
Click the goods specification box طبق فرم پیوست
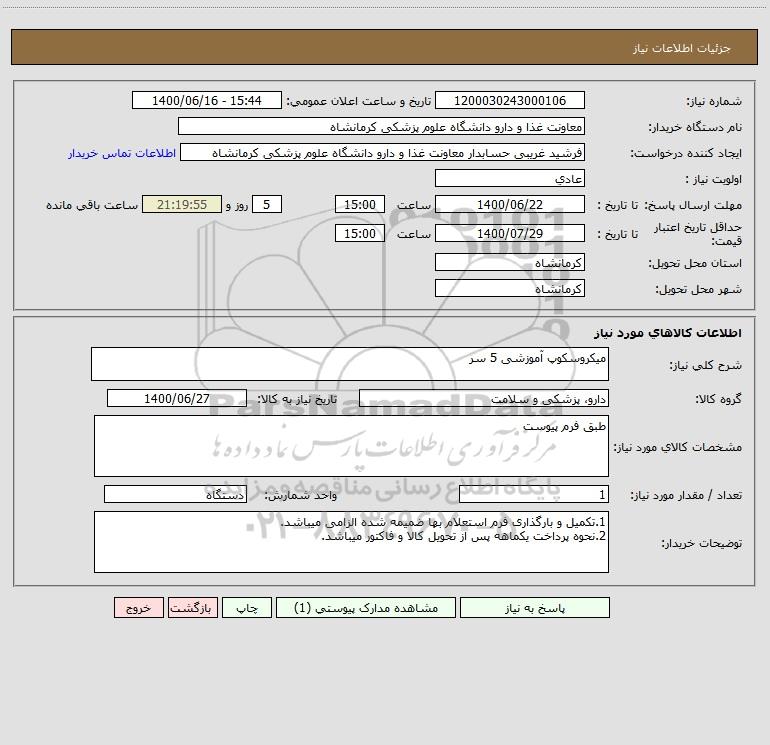(351, 446)
